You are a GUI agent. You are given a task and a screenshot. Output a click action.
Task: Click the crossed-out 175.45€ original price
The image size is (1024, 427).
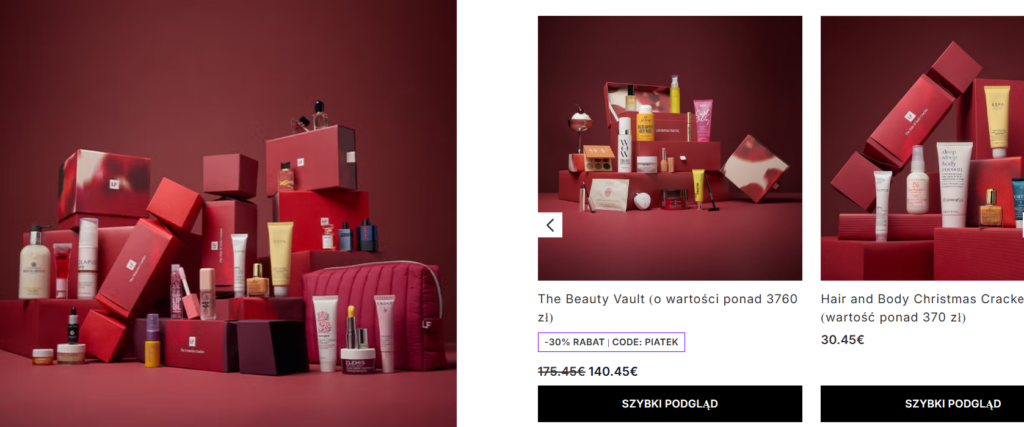(x=562, y=372)
